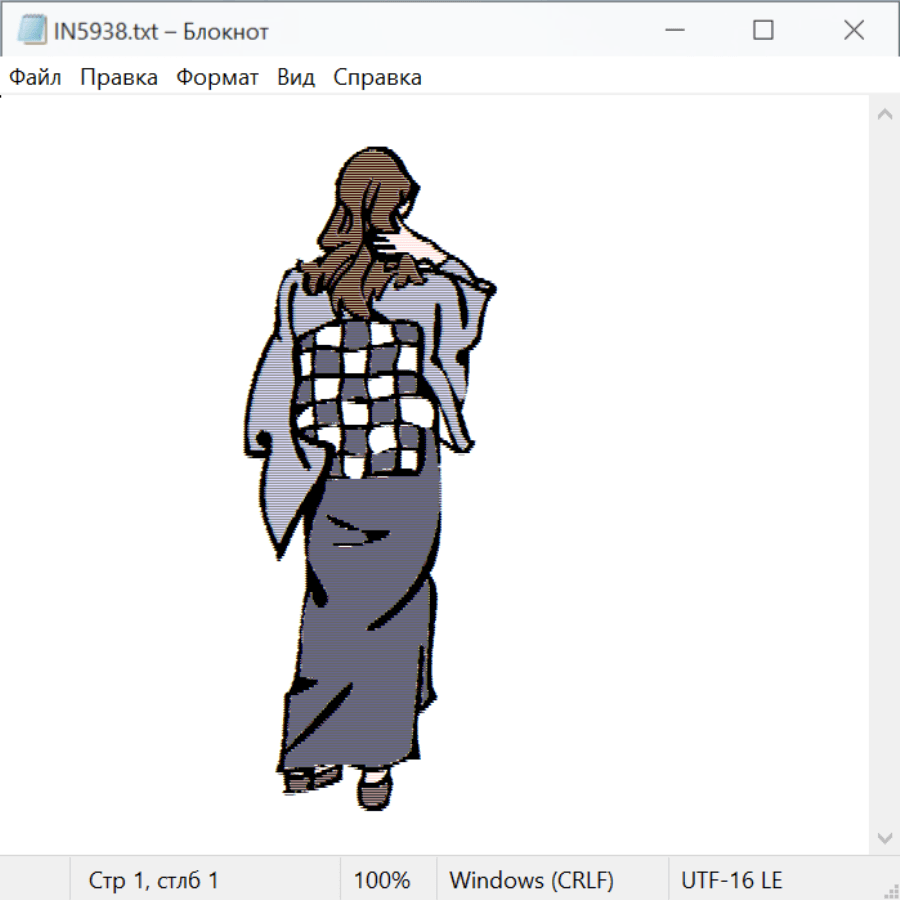Viewport: 900px width, 900px height.
Task: Open the Правка menu
Action: 119,78
